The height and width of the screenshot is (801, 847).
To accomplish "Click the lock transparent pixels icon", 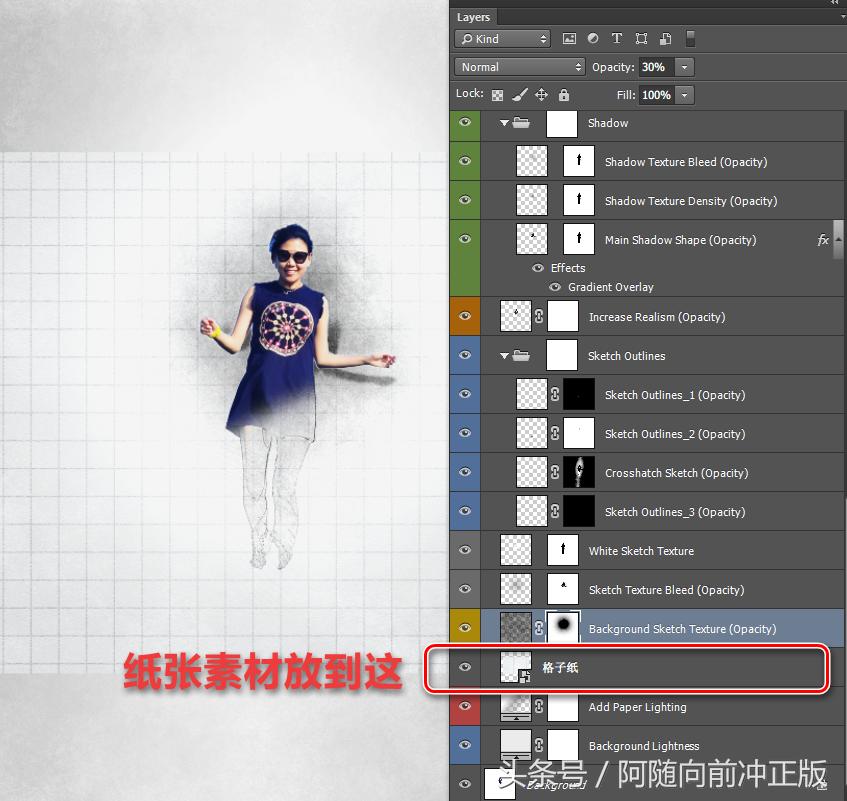I will pos(497,95).
